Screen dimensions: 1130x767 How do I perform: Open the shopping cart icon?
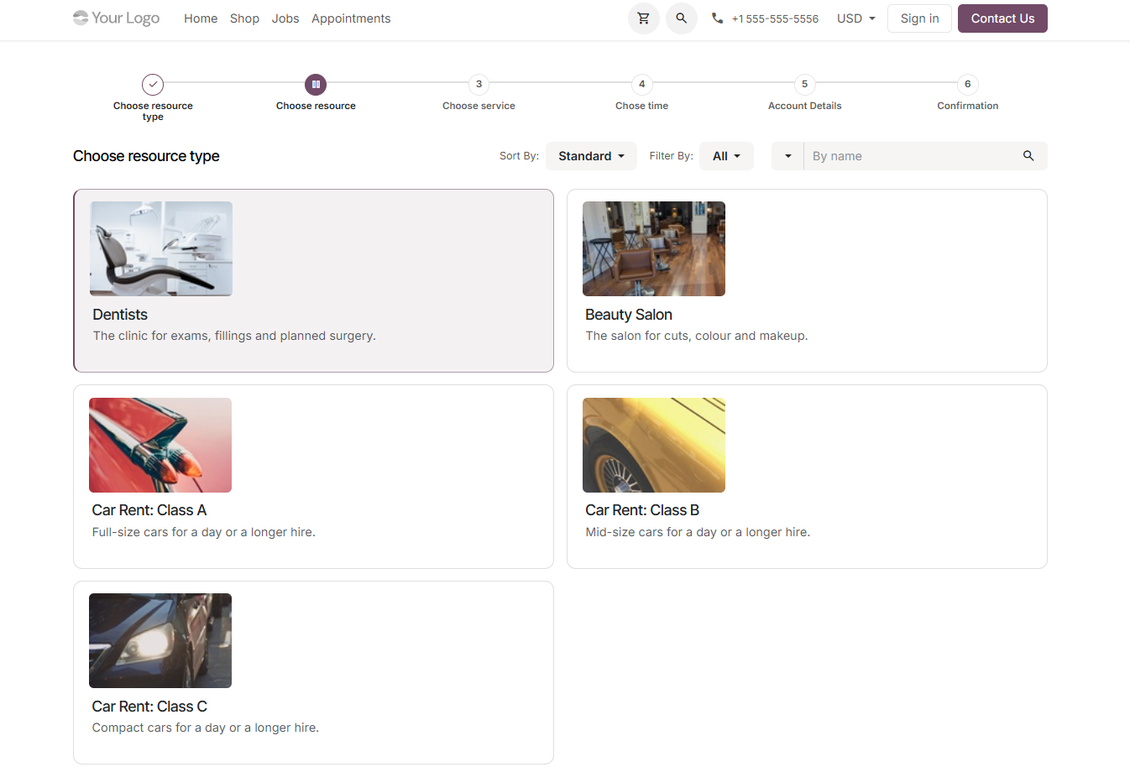tap(644, 19)
